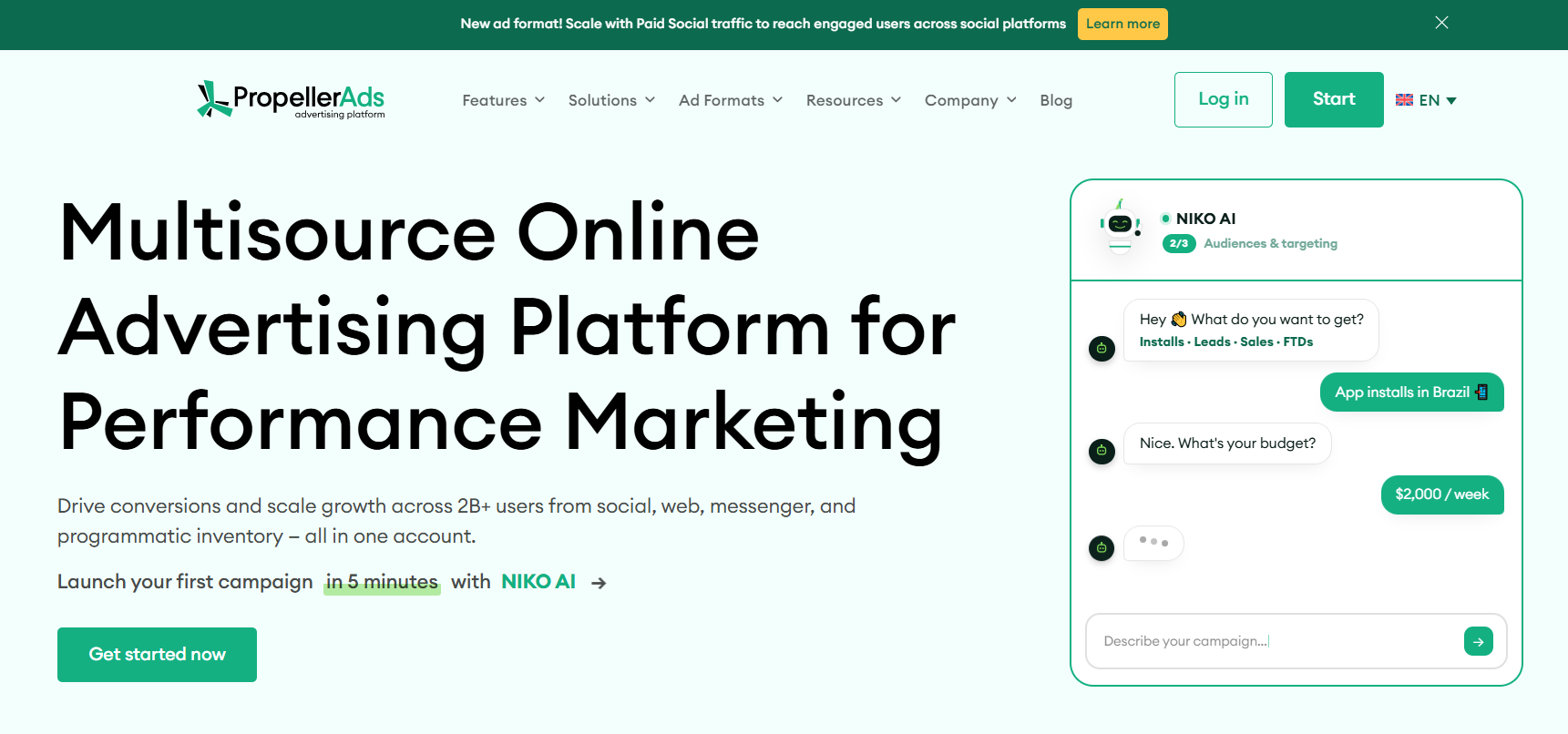This screenshot has width=1568, height=734.
Task: Click the App installs in Brazil message
Action: coord(1411,392)
